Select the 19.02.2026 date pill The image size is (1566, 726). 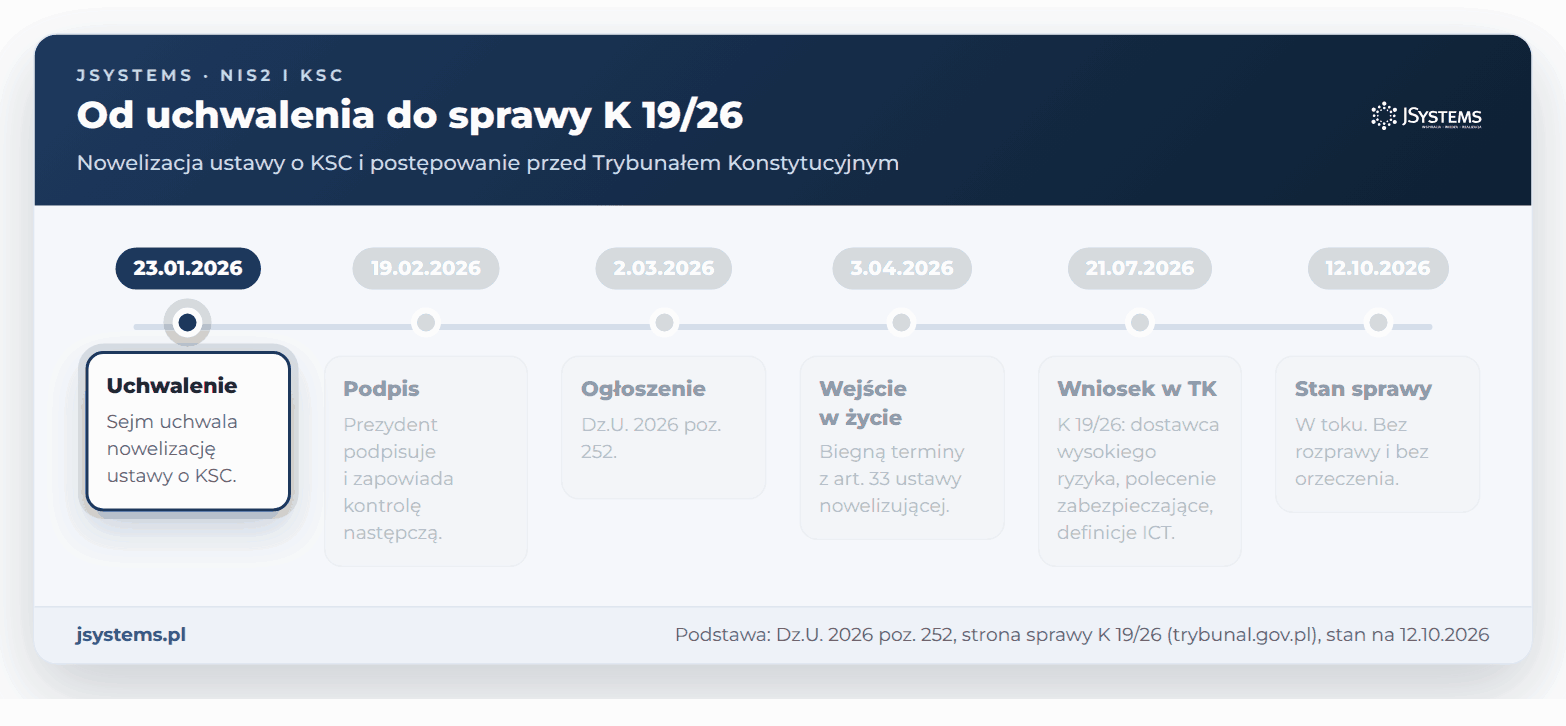pos(426,268)
